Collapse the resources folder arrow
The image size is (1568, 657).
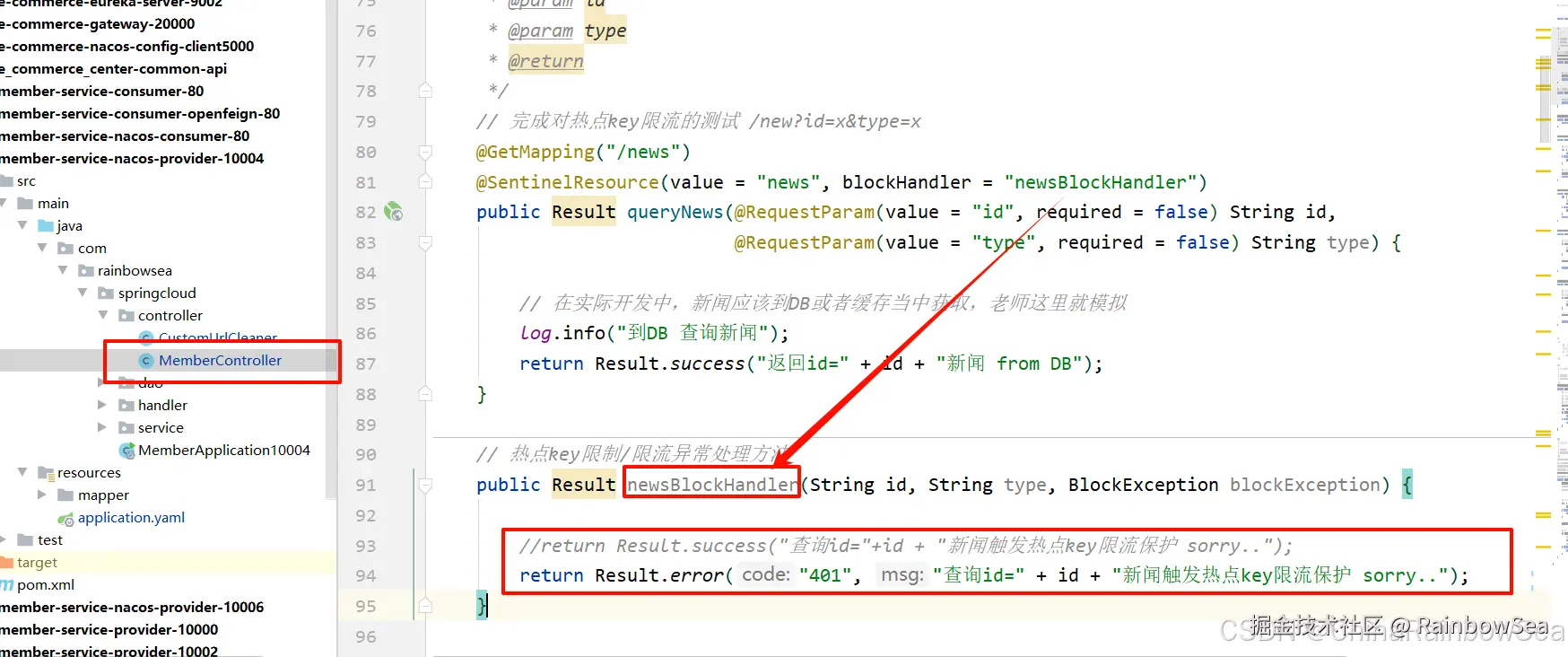(x=22, y=472)
